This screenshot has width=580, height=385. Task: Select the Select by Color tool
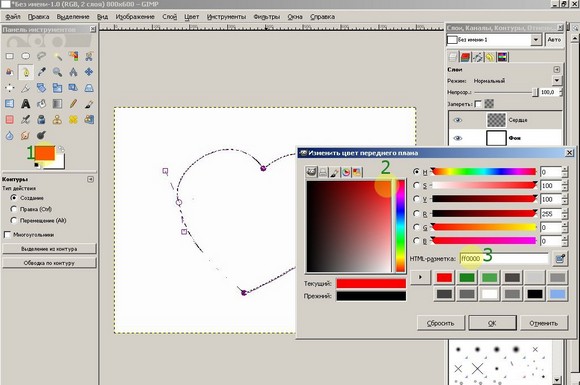coord(73,56)
